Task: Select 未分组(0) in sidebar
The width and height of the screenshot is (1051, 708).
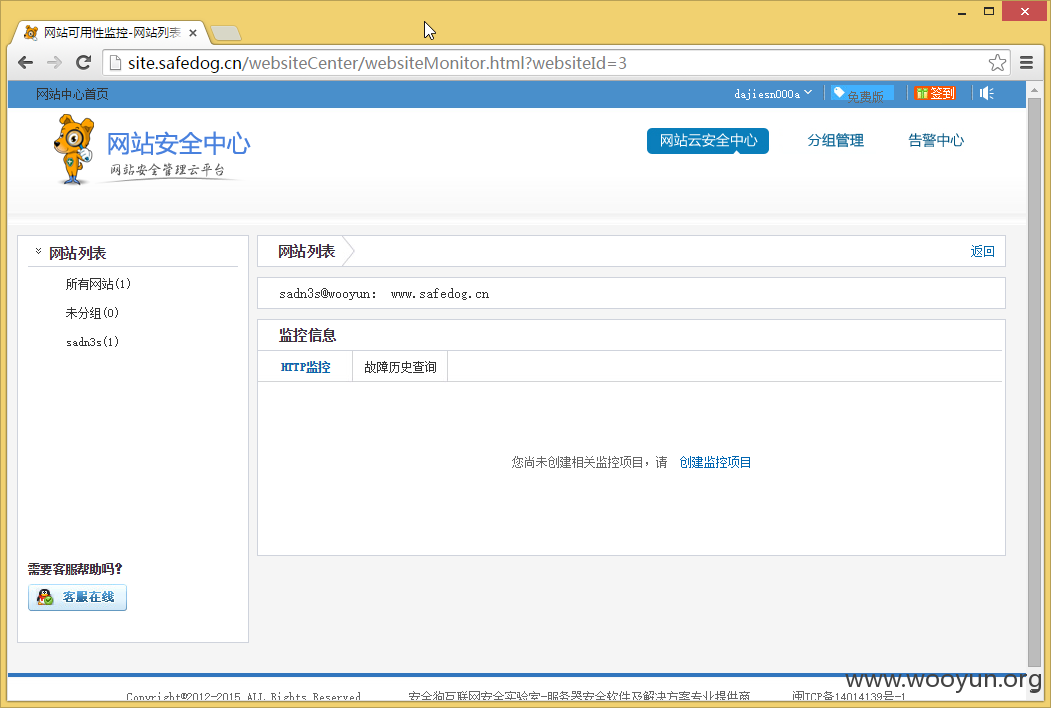Action: click(92, 313)
